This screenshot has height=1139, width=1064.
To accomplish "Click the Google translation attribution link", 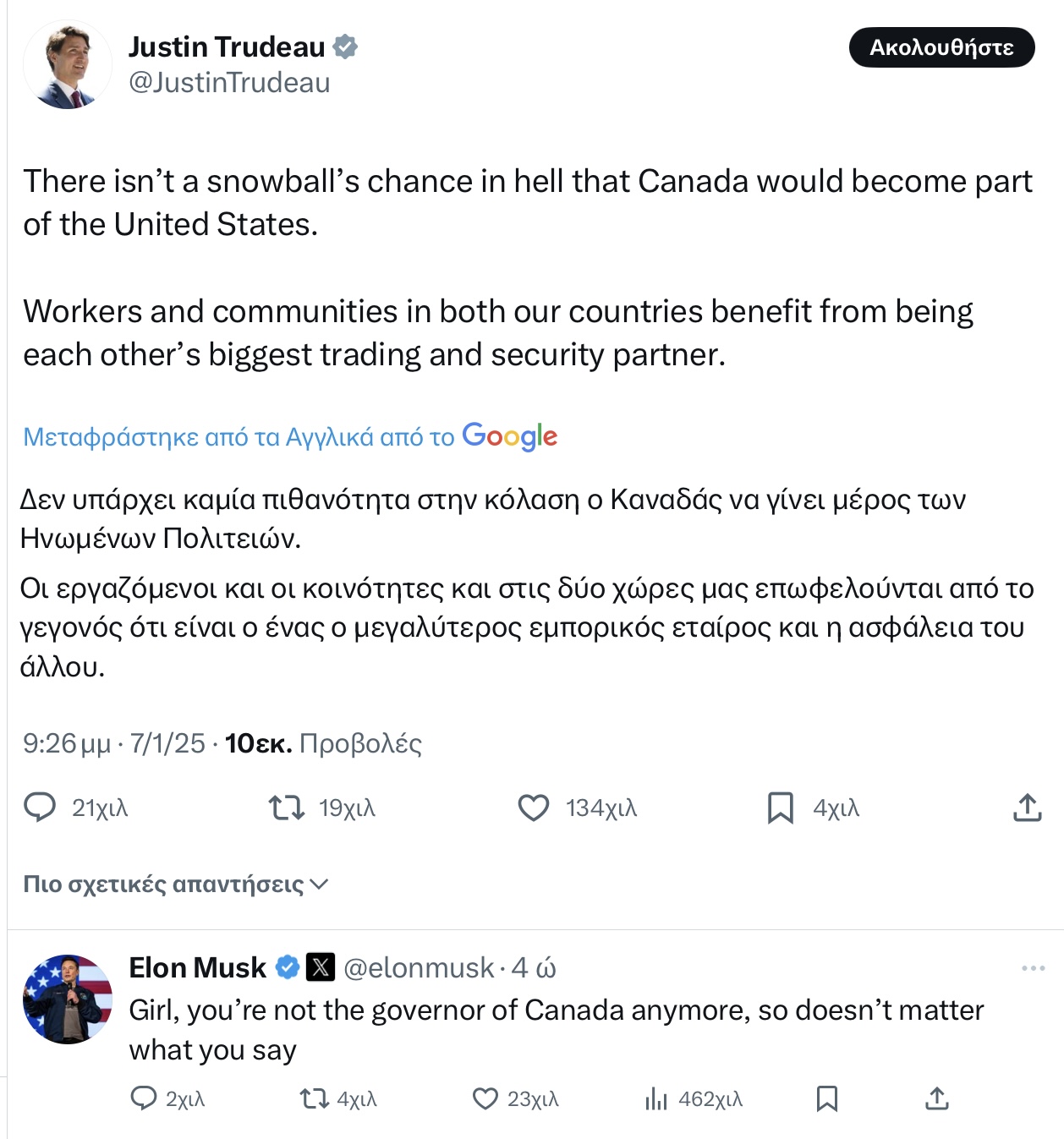I will click(290, 436).
